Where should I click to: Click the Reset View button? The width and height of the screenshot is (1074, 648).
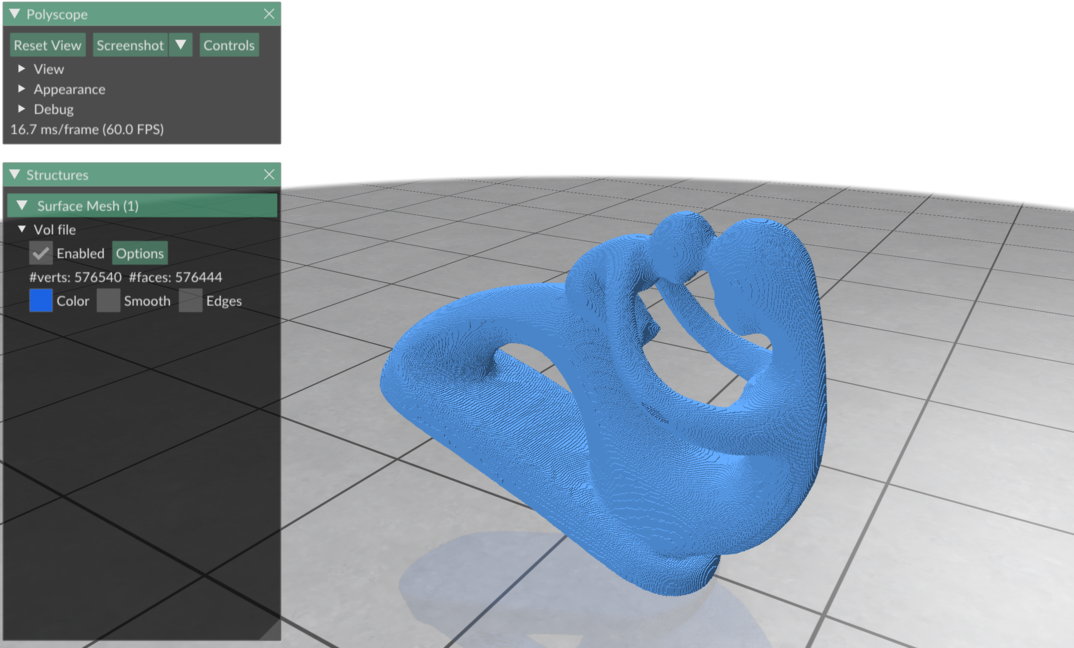pyautogui.click(x=48, y=45)
